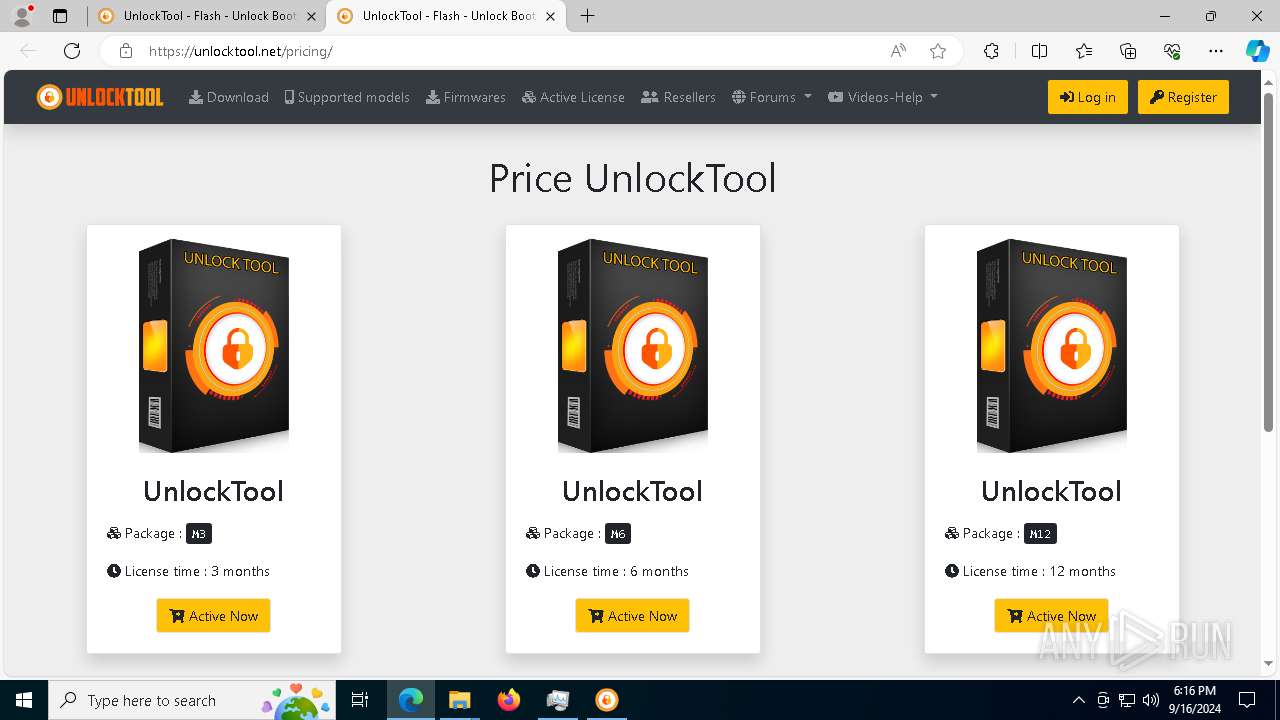The width and height of the screenshot is (1280, 720).
Task: Open Active License page
Action: (x=573, y=97)
